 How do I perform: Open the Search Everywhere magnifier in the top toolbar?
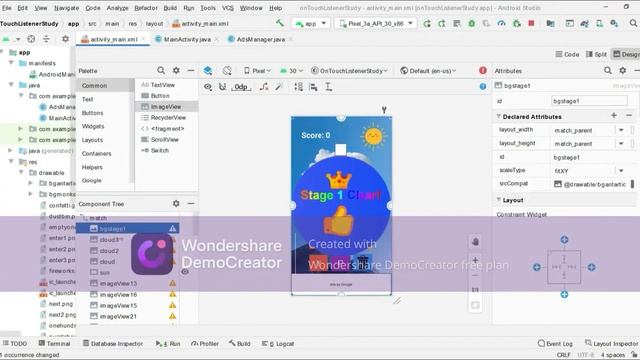click(x=633, y=23)
